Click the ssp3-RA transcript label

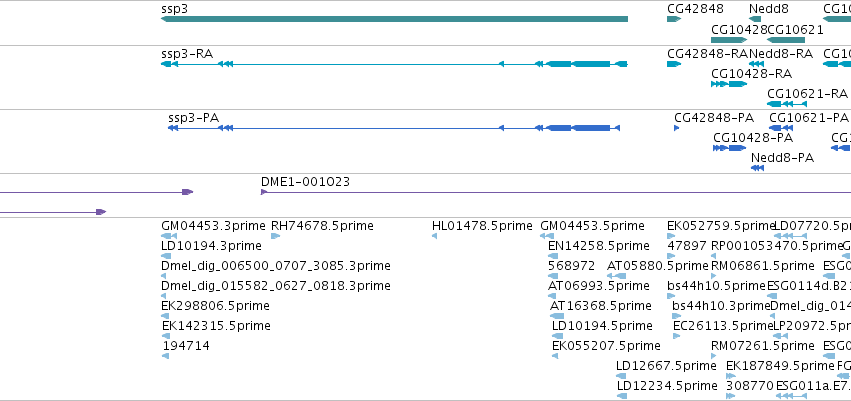(x=187, y=53)
